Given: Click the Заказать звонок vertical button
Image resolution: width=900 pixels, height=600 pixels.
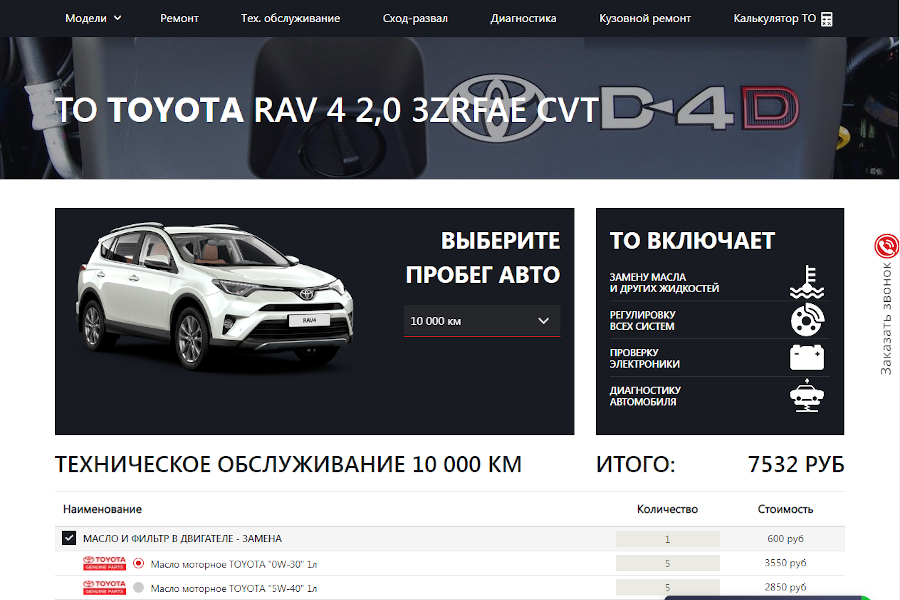Looking at the screenshot, I should coord(886,320).
